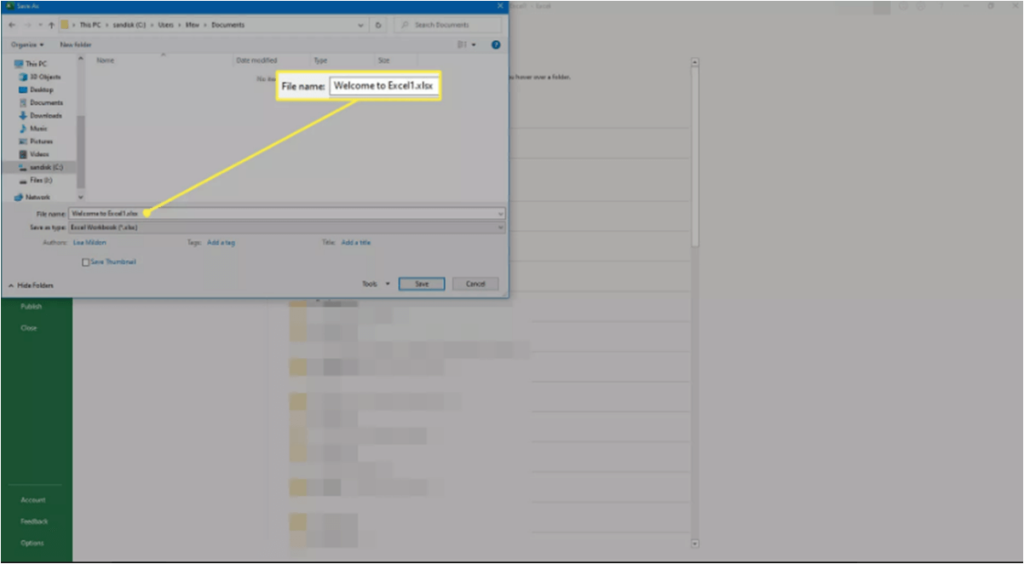Click the Publish item in Excel sidebar
1024x564 pixels.
[31, 306]
